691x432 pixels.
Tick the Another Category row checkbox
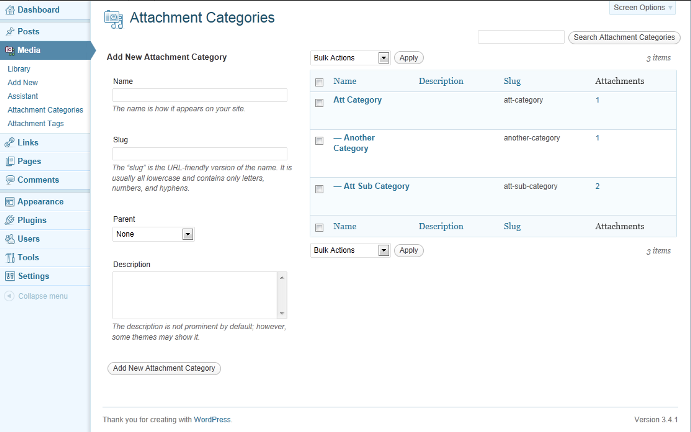[x=319, y=141]
